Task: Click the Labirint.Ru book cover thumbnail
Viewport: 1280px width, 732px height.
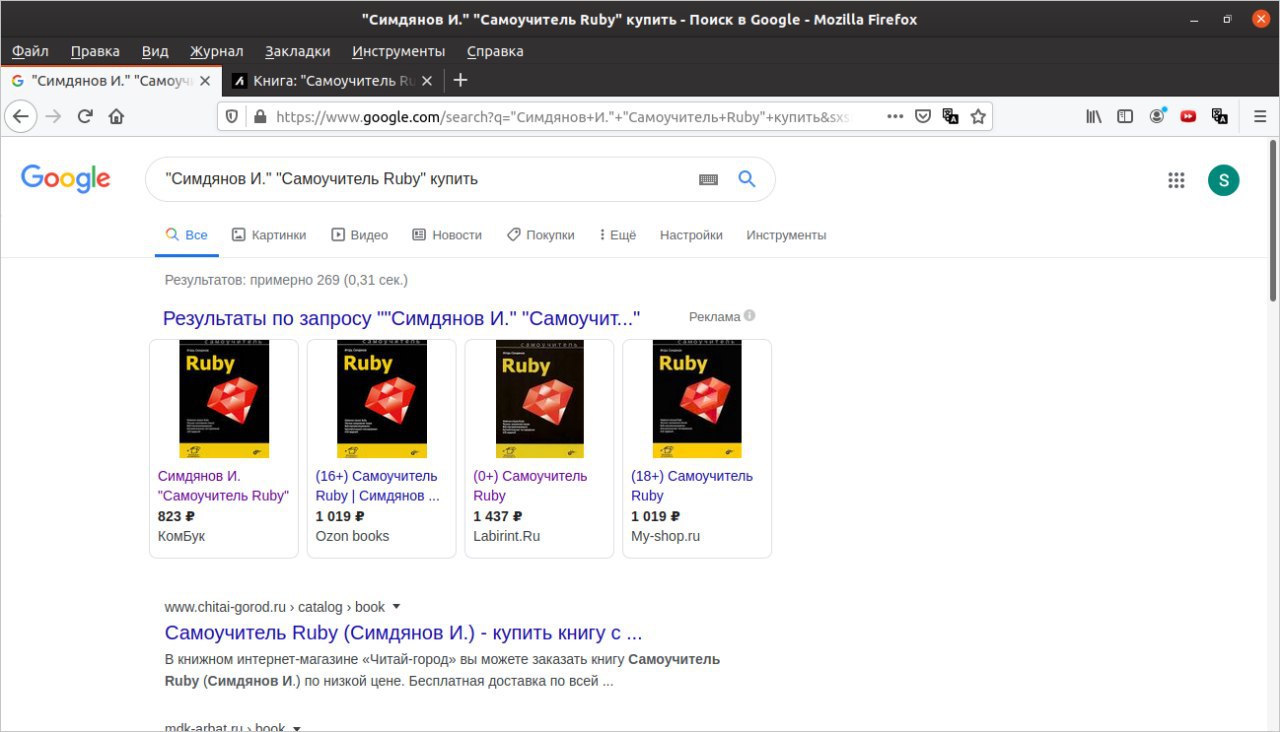Action: [540, 399]
